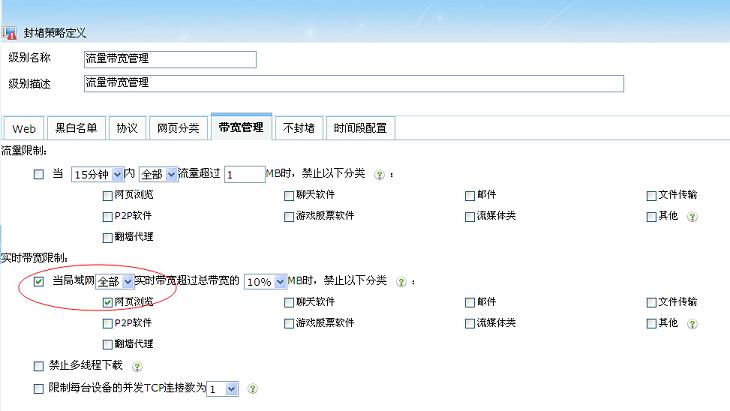The height and width of the screenshot is (411, 730).
Task: Open the 15分钟 time period dropdown
Action: click(98, 174)
